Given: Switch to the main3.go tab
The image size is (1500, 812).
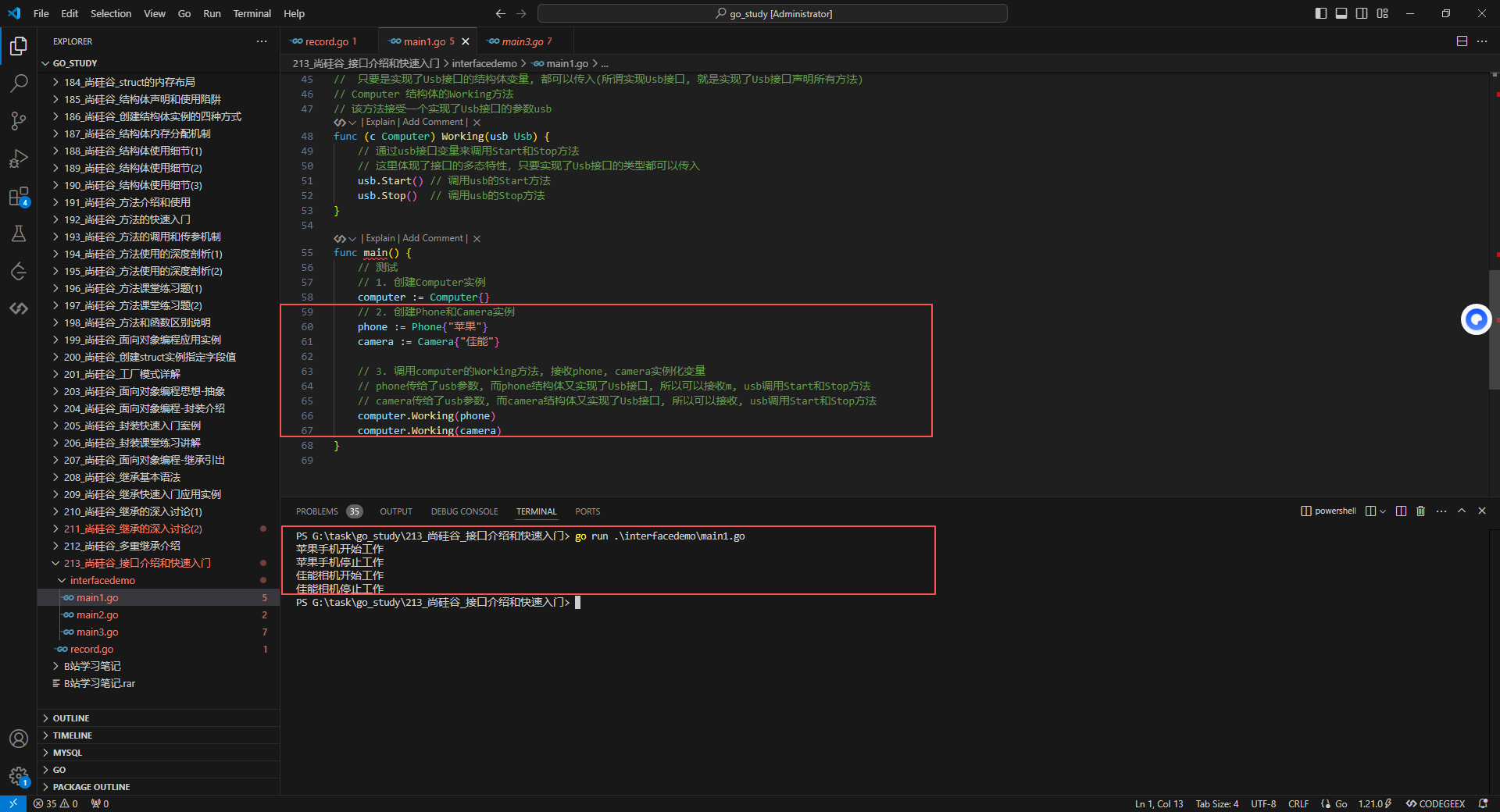Looking at the screenshot, I should pyautogui.click(x=526, y=41).
